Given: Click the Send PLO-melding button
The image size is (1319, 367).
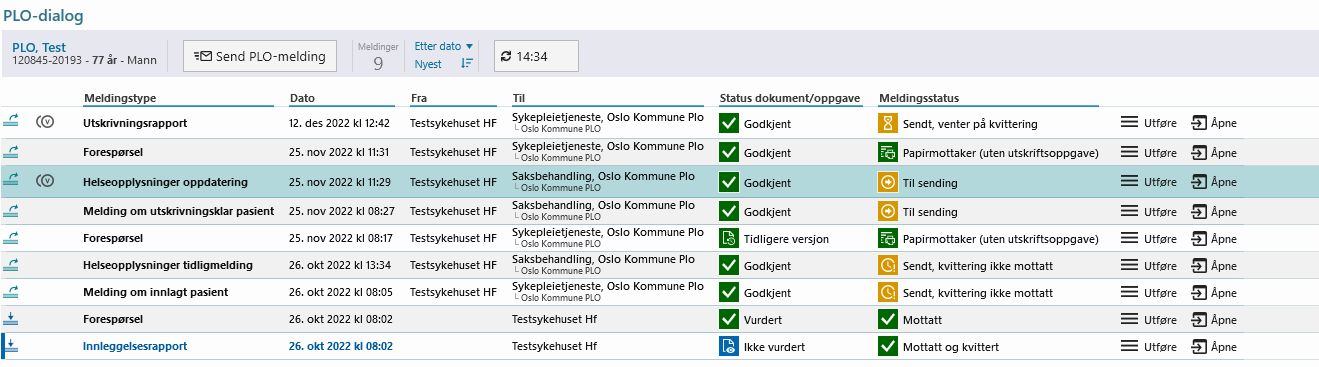Looking at the screenshot, I should click(x=260, y=56).
